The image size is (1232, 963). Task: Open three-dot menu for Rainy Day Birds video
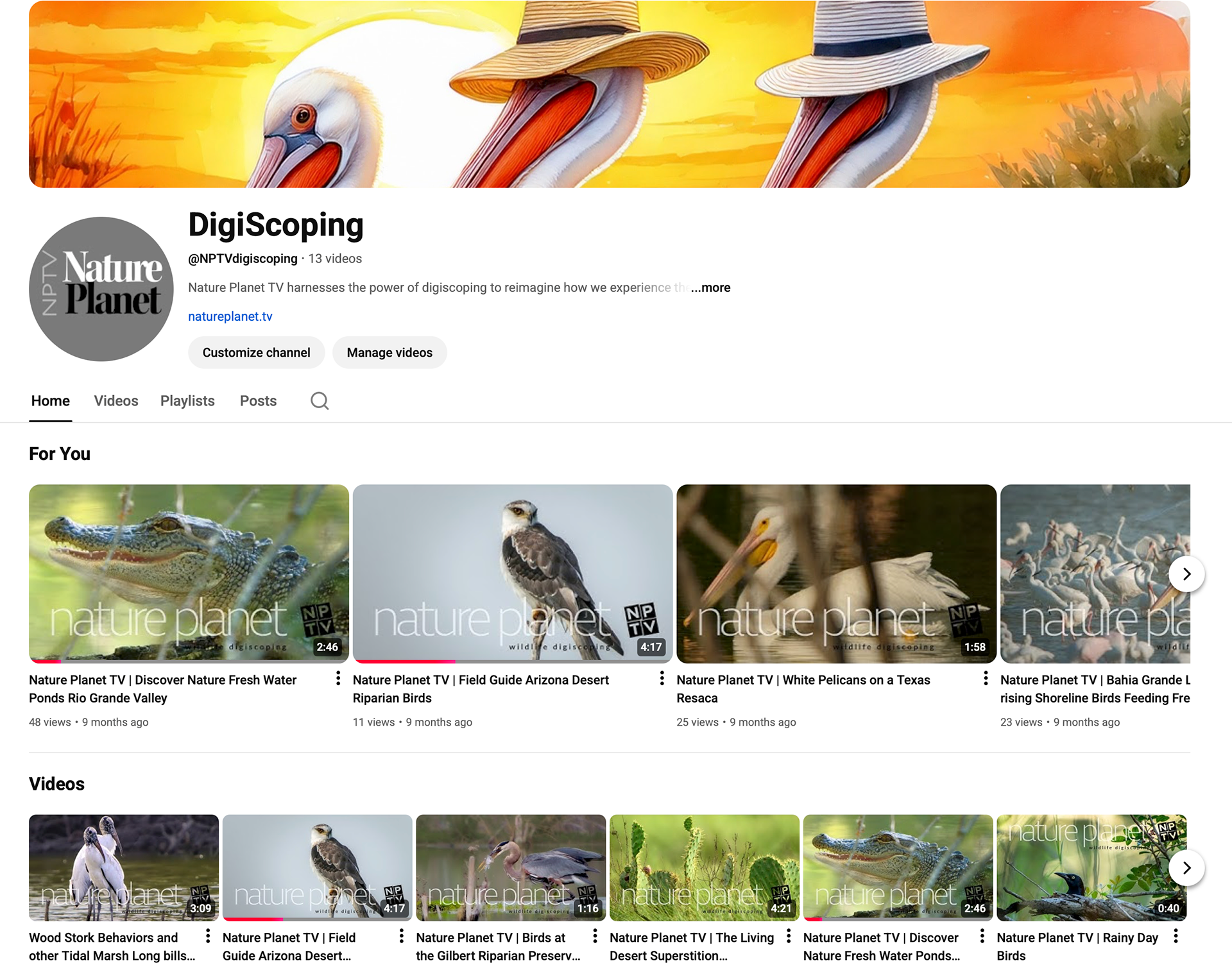click(x=1176, y=936)
